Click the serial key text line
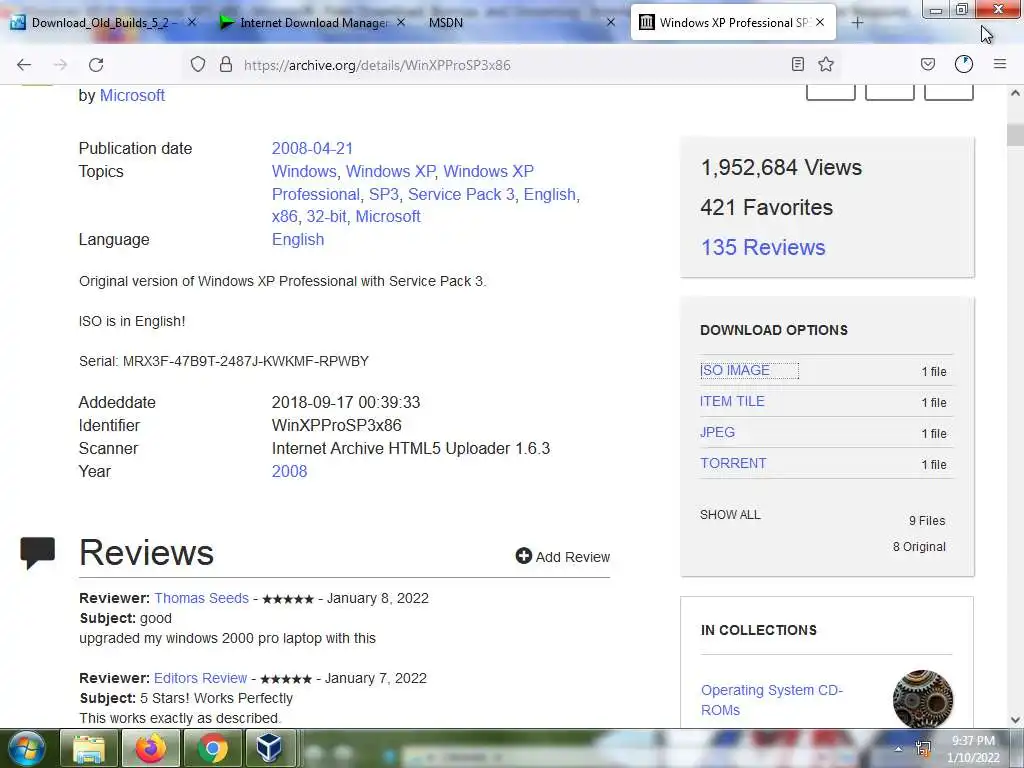 coord(224,361)
